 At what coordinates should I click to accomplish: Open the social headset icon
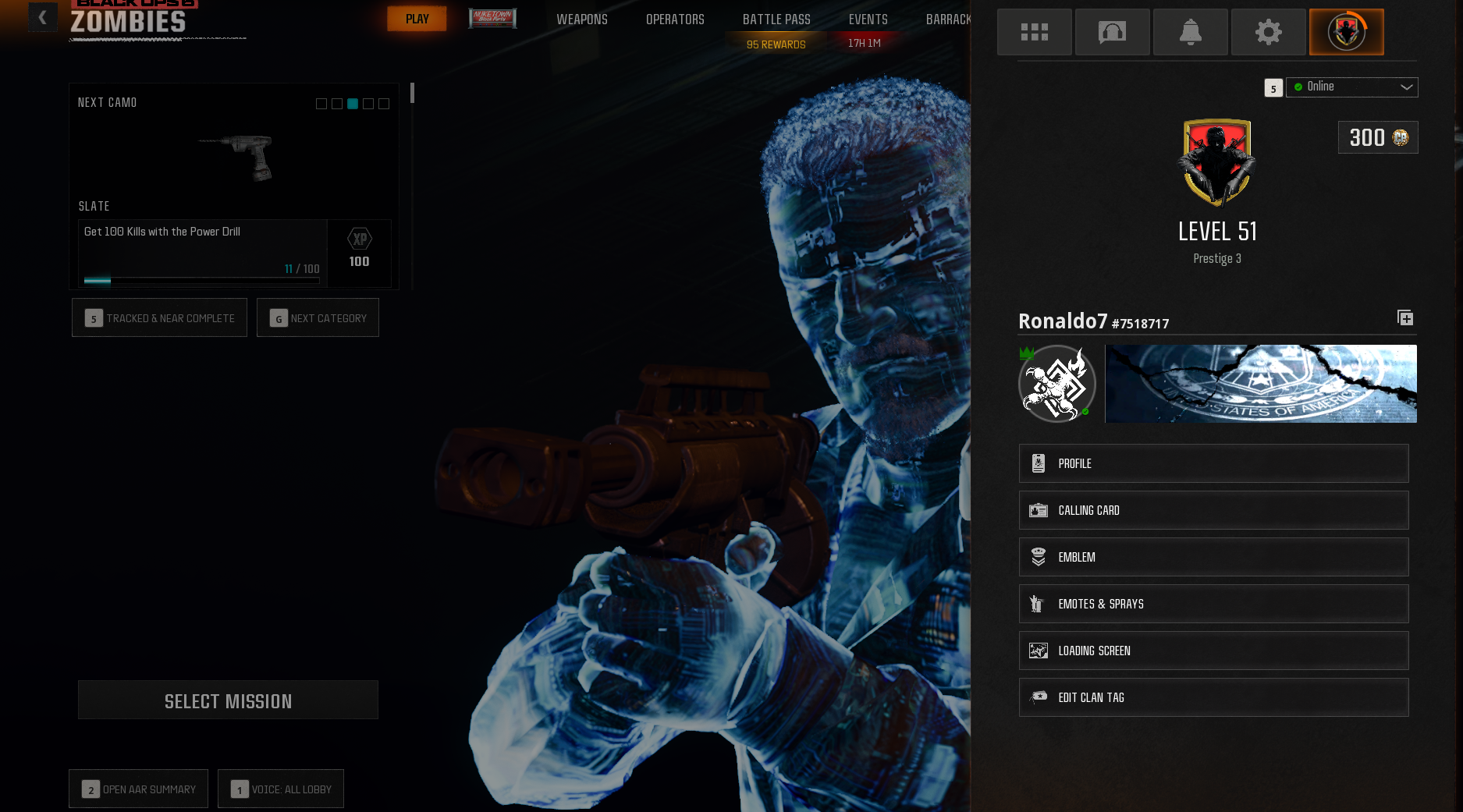[1112, 32]
